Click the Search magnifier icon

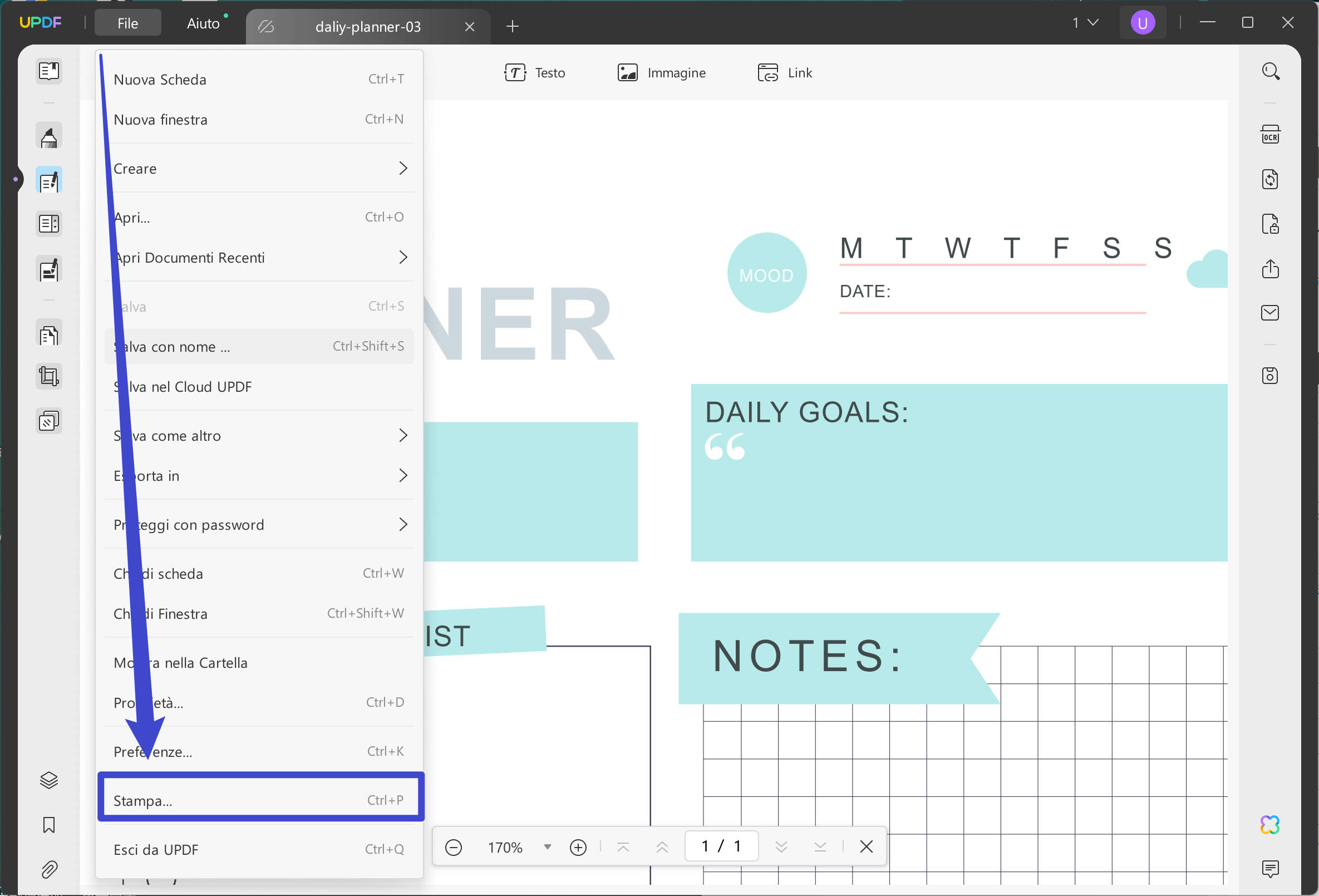click(1270, 71)
